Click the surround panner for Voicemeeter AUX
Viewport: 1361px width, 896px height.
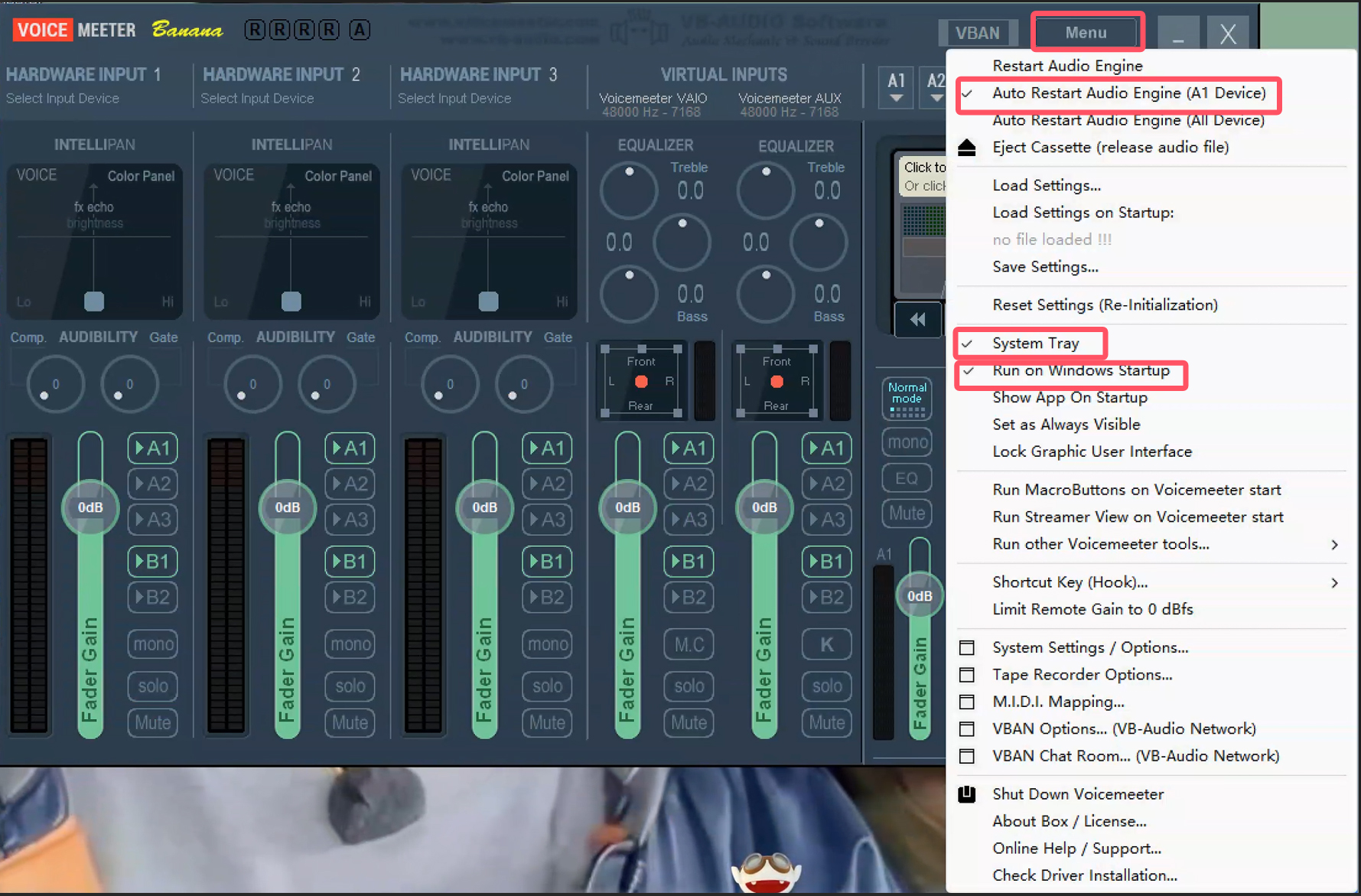tap(777, 381)
